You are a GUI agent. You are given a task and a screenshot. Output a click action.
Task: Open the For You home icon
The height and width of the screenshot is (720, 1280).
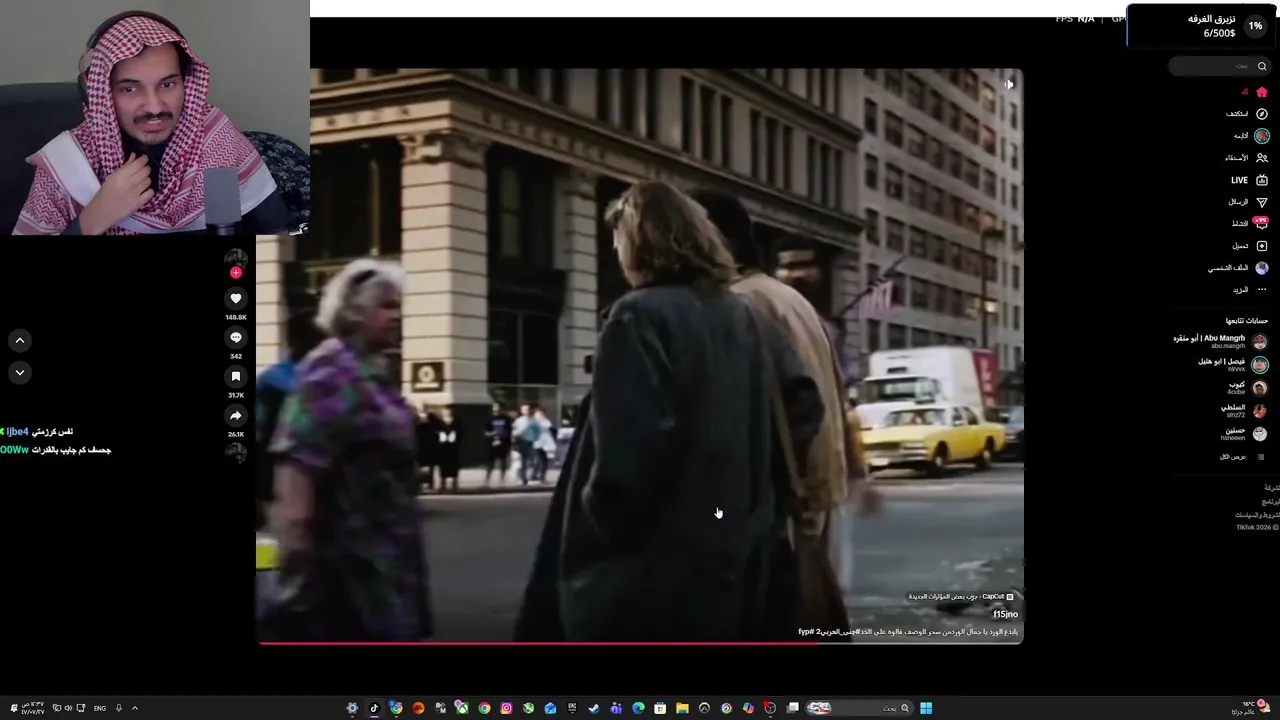click(1261, 92)
